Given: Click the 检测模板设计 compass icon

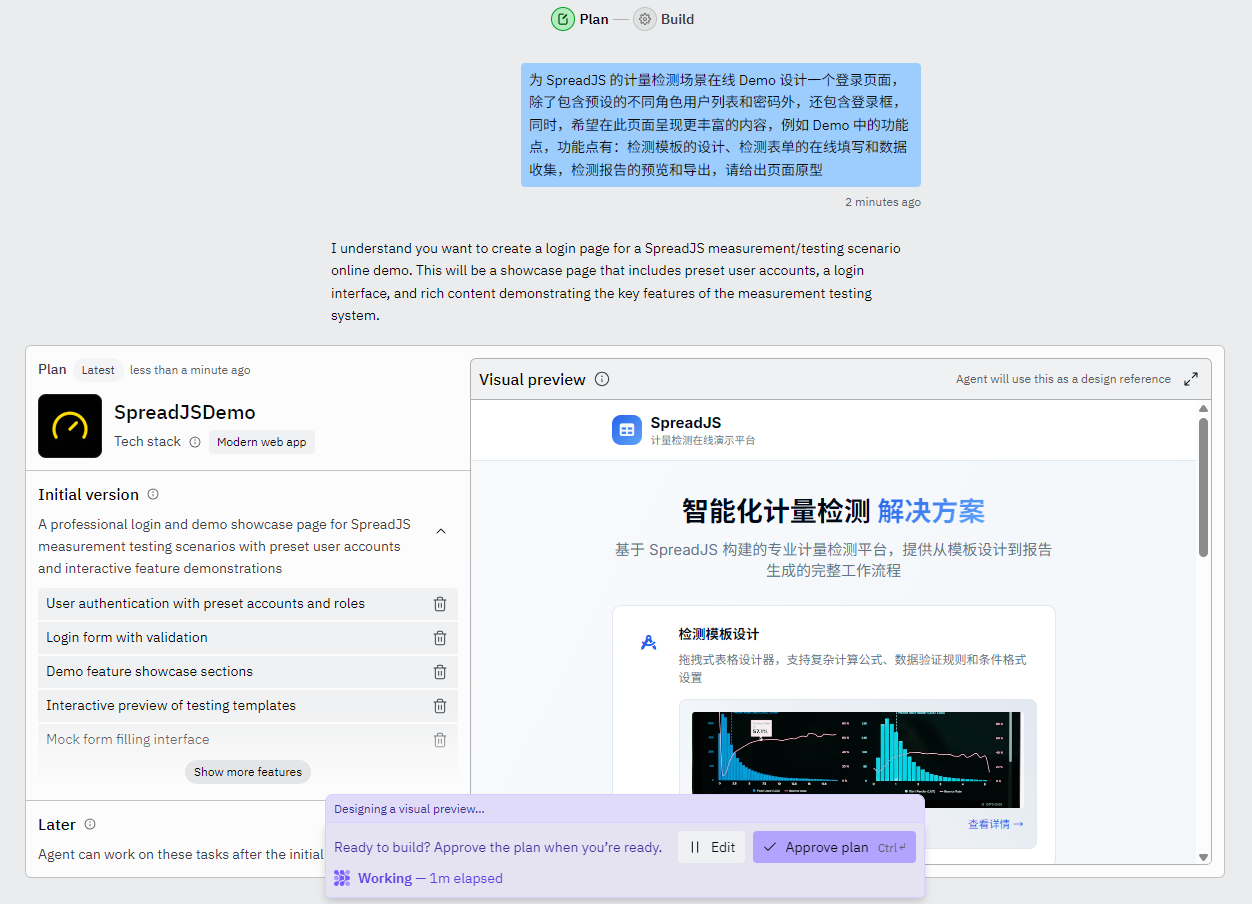Looking at the screenshot, I should click(x=648, y=643).
